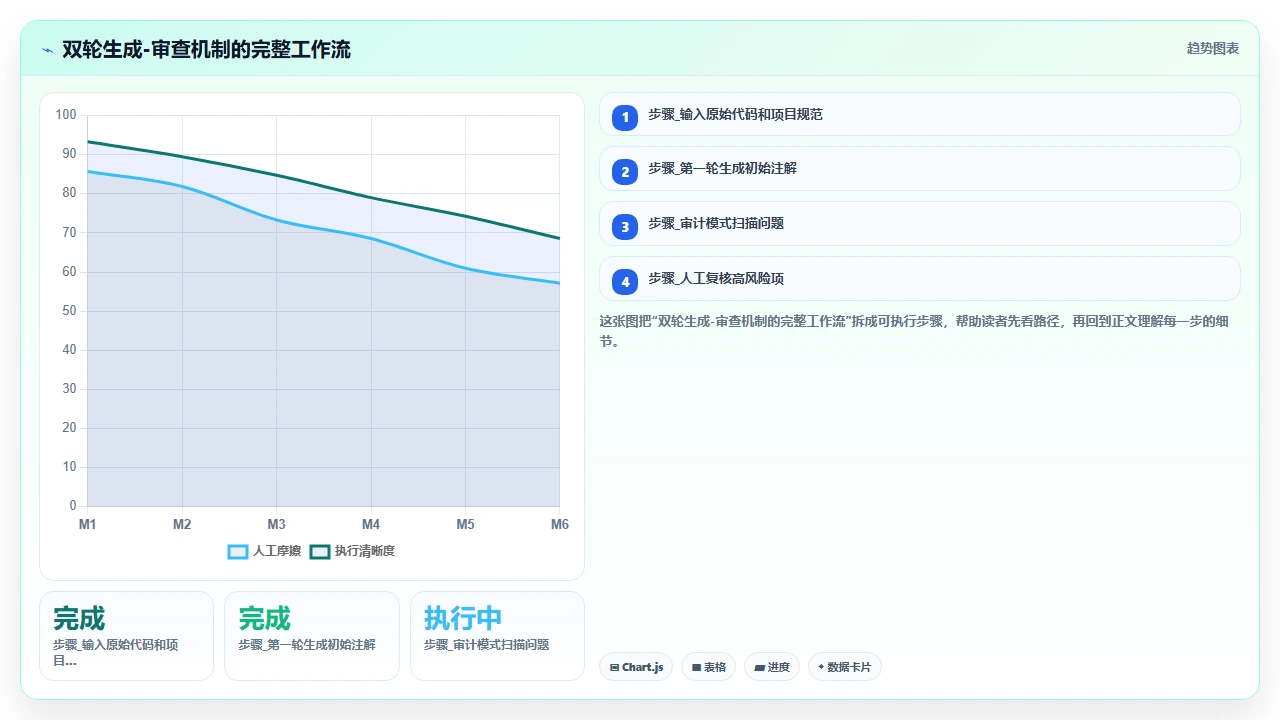The image size is (1280, 720).
Task: Click the M6 axis label
Action: click(559, 525)
